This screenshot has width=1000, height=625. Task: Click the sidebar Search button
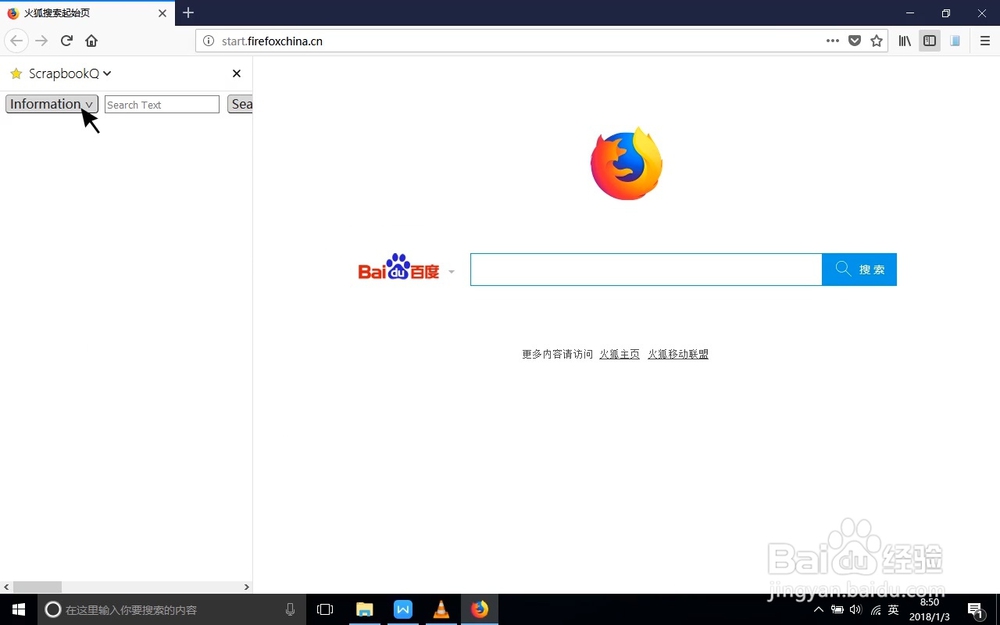(x=240, y=104)
